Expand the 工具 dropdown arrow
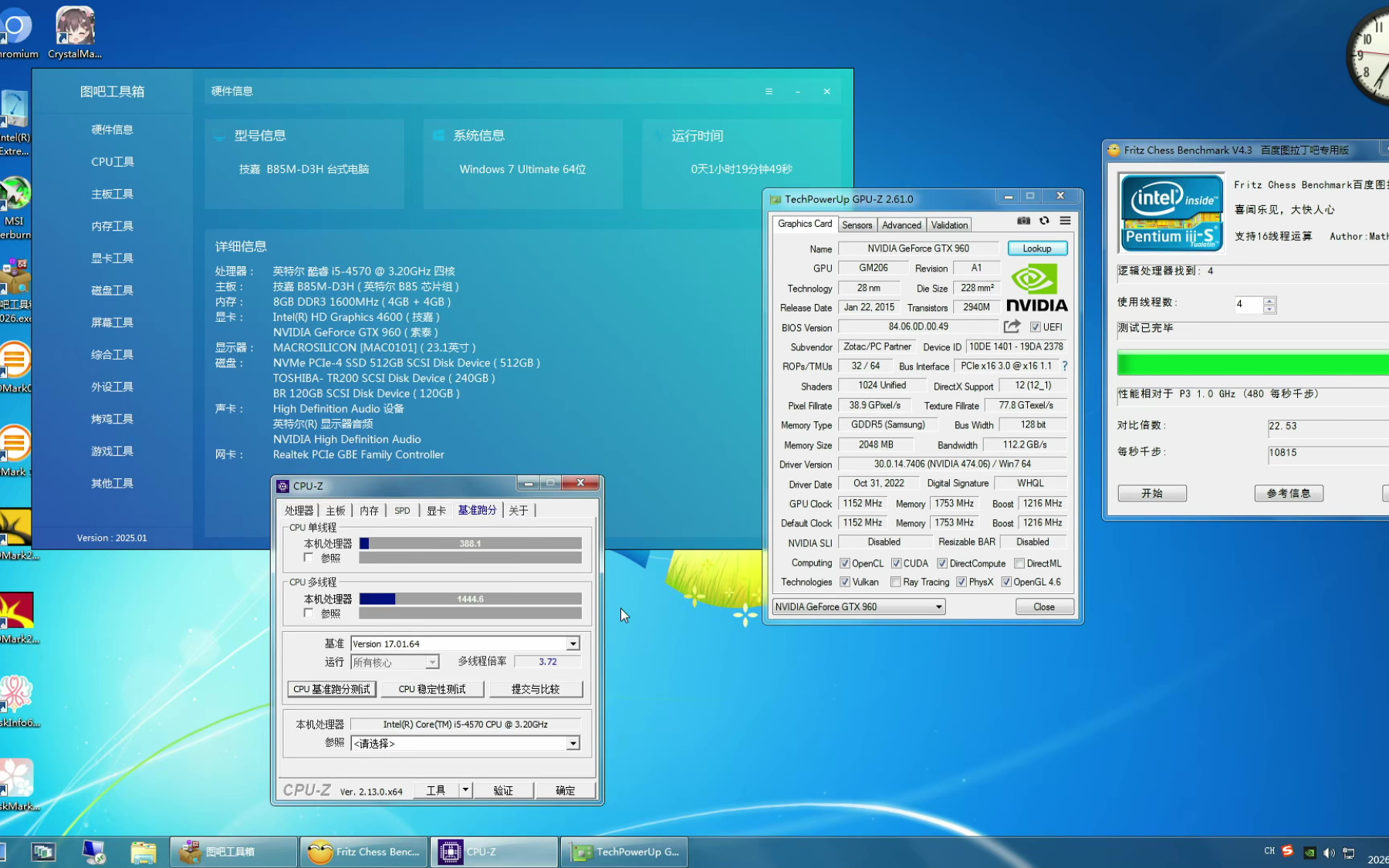The height and width of the screenshot is (868, 1389). tap(465, 790)
